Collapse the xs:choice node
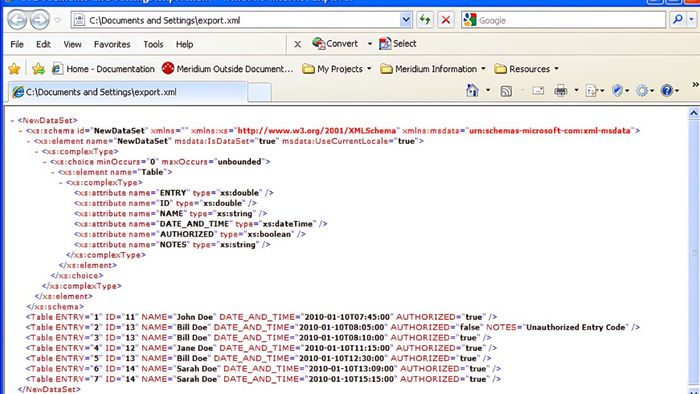Viewport: 700px width, 394px height. point(45,162)
